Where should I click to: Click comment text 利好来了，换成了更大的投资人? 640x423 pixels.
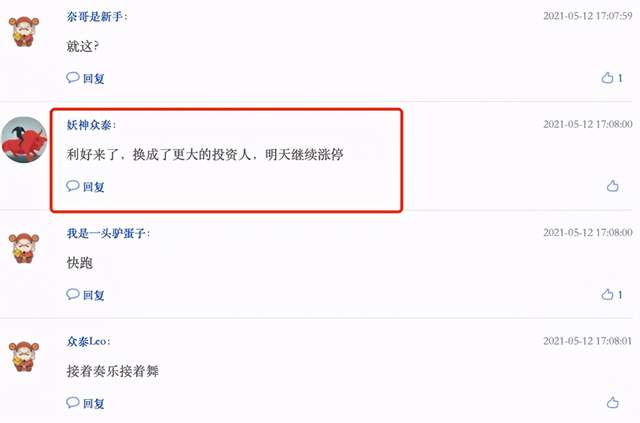(x=158, y=154)
